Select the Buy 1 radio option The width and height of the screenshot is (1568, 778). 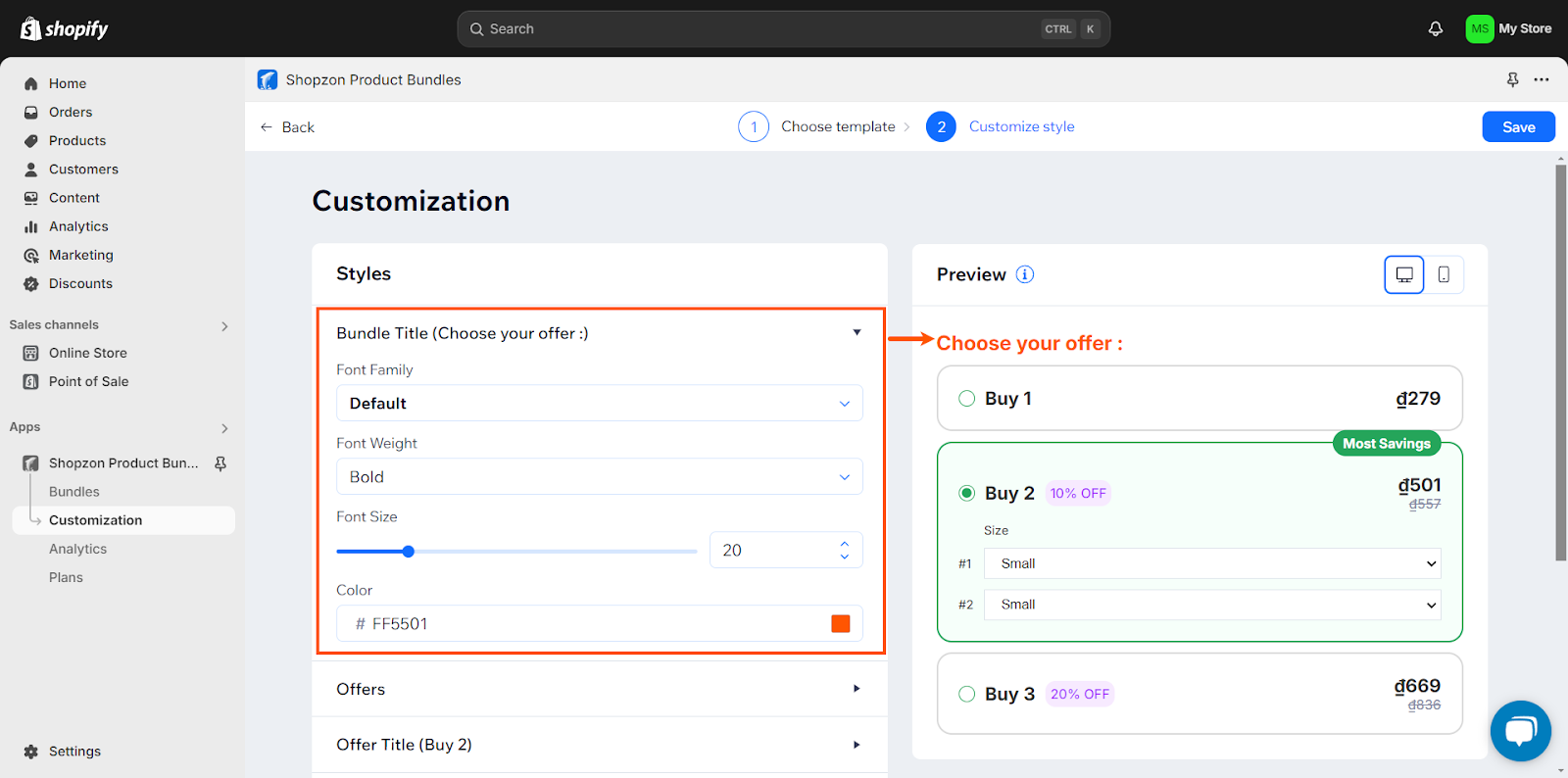click(967, 398)
